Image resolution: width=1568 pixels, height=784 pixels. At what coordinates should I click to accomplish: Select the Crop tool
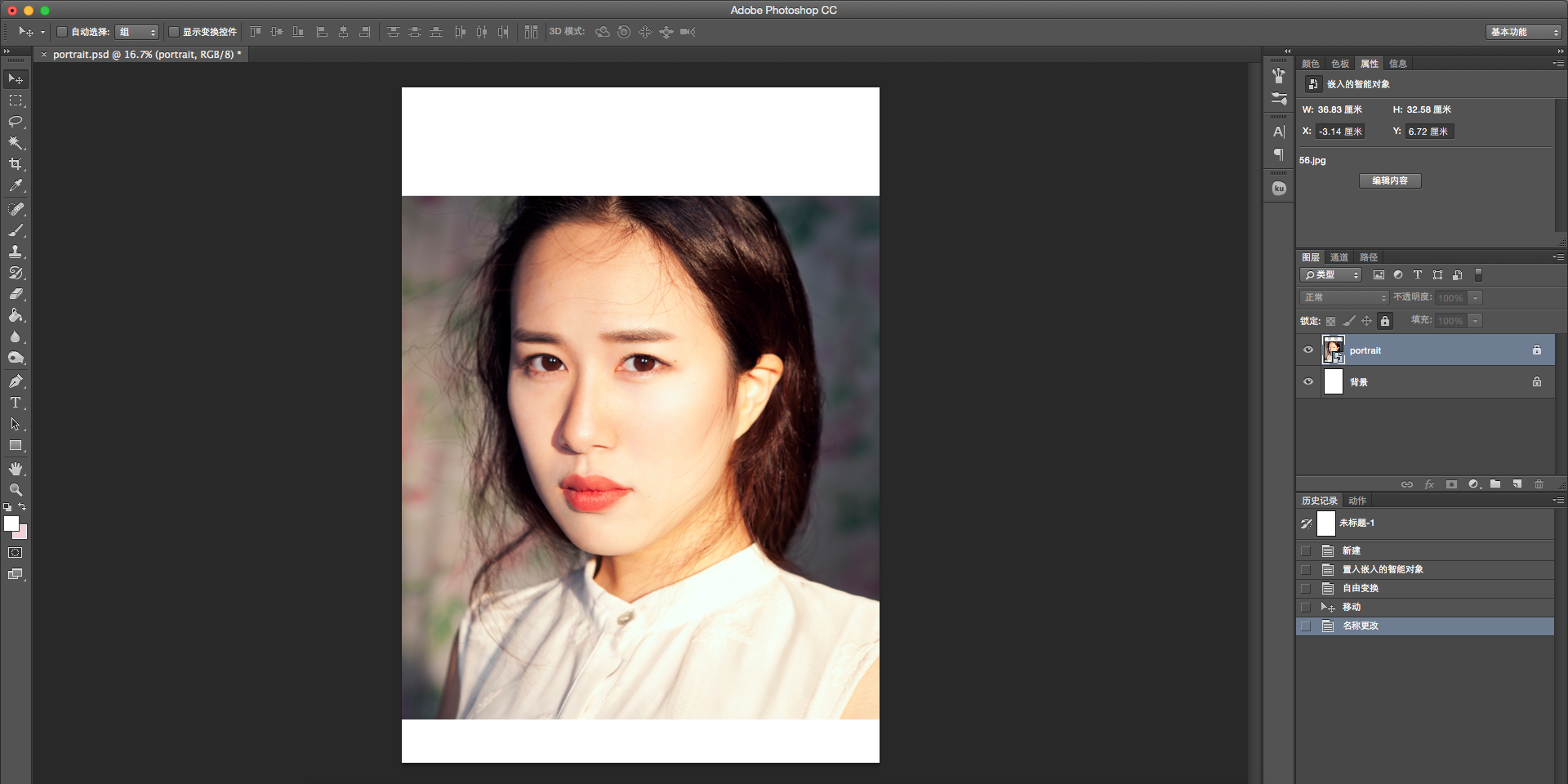coord(16,164)
